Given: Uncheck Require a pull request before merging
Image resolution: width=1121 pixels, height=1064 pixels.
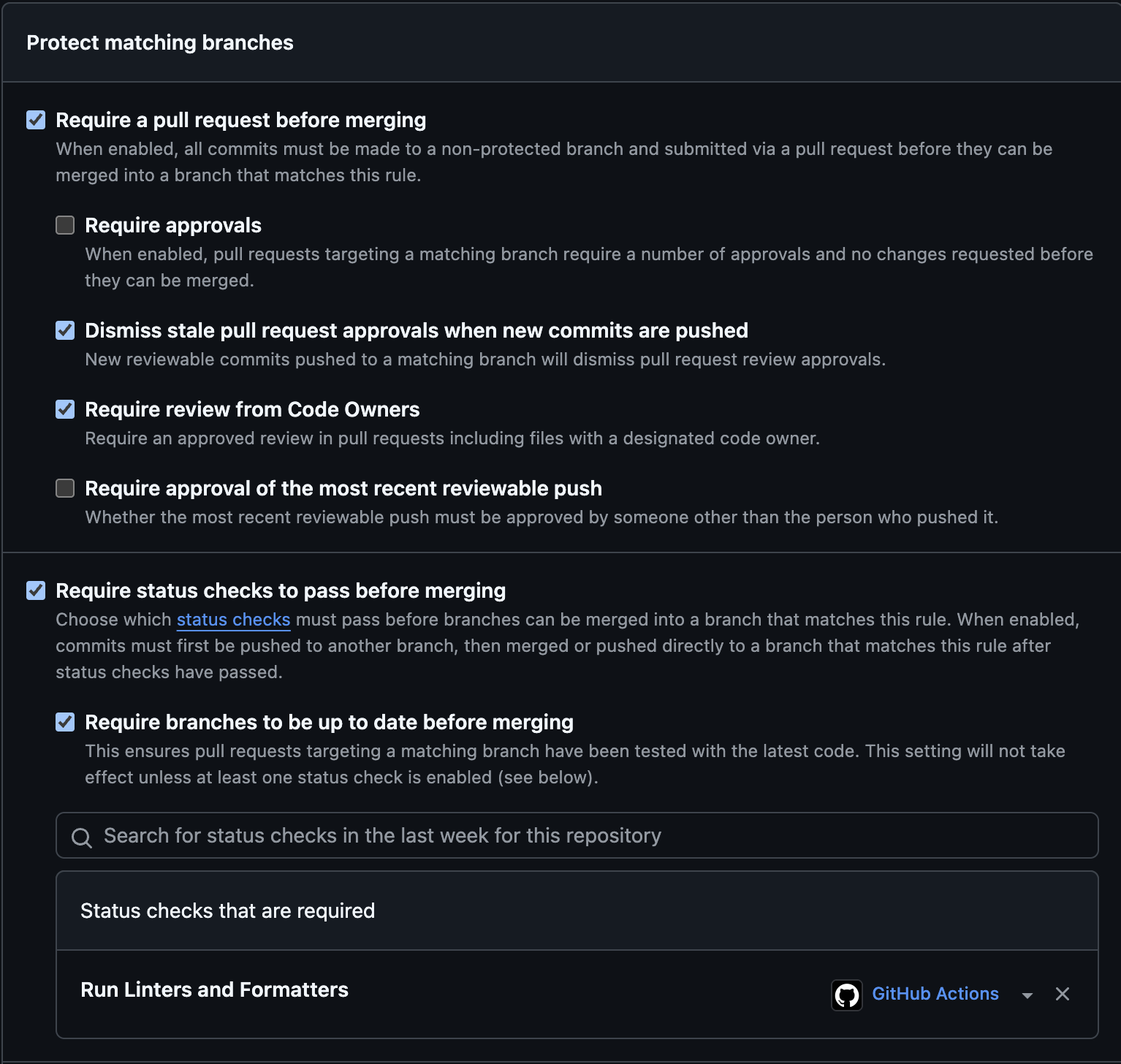Looking at the screenshot, I should tap(36, 120).
